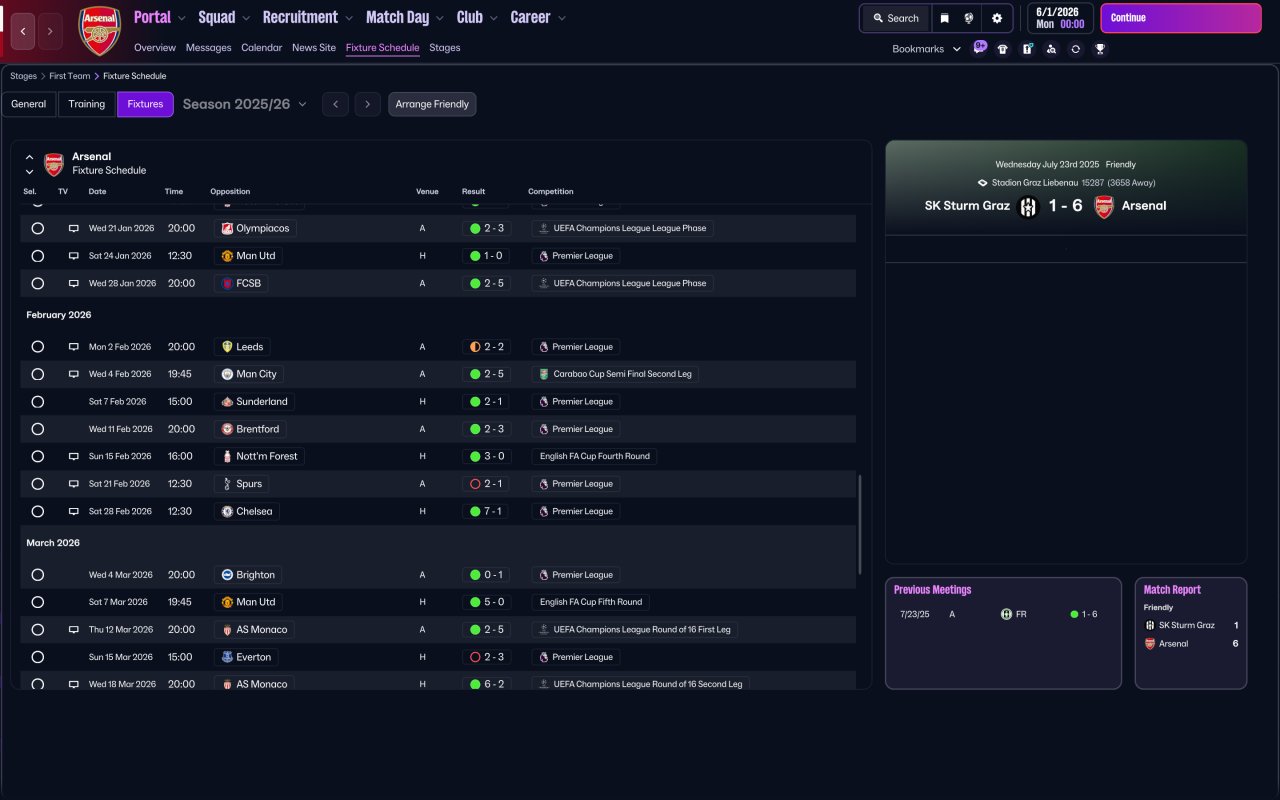Screen dimensions: 1280x800
Task: Click the TV icon on Man Utd row
Action: [x=73, y=256]
